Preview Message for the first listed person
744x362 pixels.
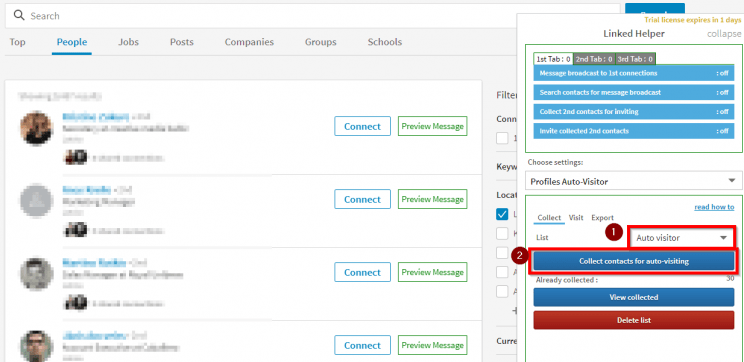coord(433,126)
